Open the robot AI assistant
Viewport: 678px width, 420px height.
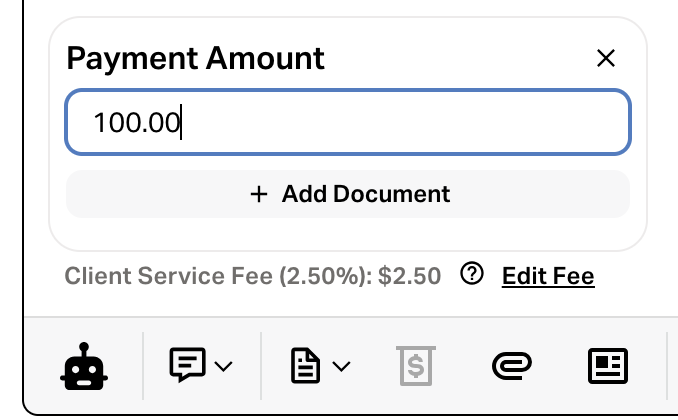[x=81, y=367]
